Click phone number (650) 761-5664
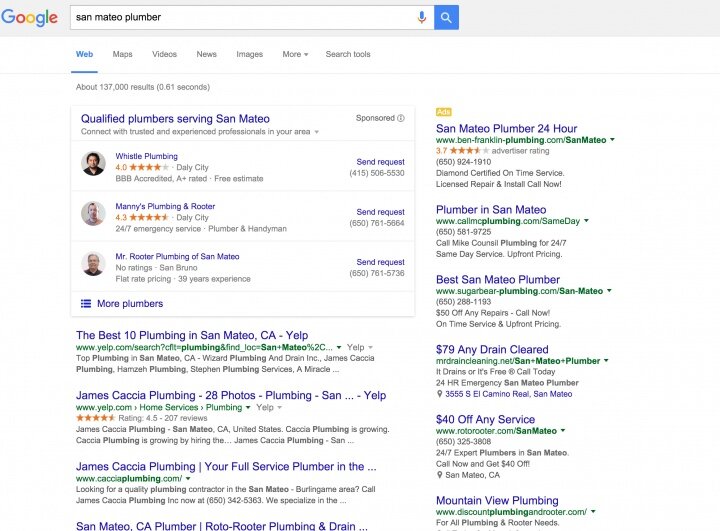The image size is (720, 531). pyautogui.click(x=377, y=223)
